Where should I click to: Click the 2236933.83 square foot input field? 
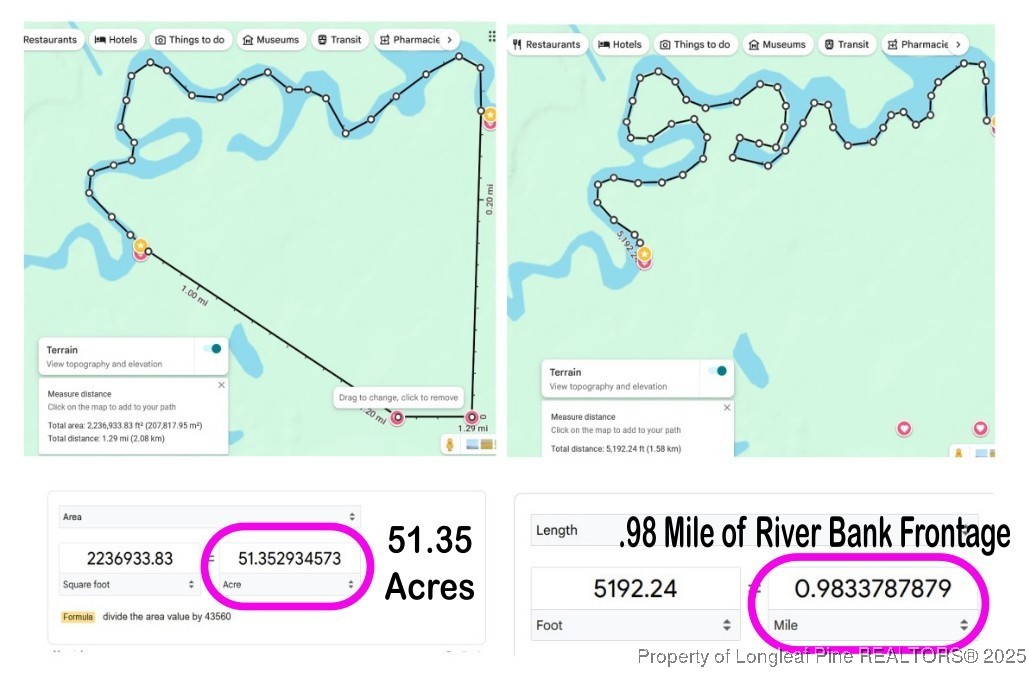[x=129, y=559]
